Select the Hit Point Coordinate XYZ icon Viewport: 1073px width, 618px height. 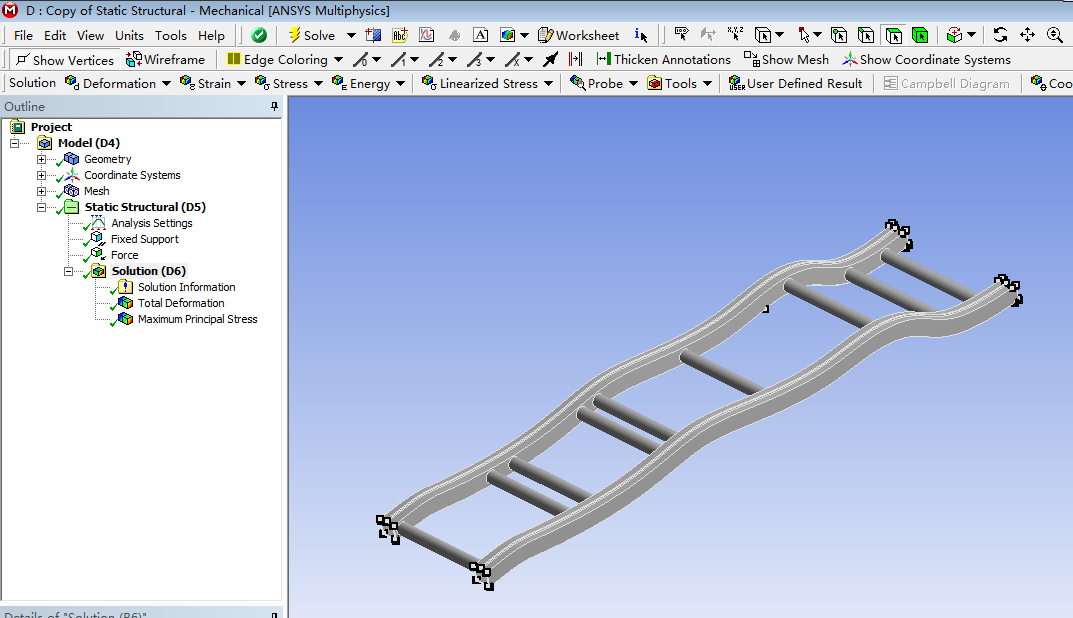point(736,34)
